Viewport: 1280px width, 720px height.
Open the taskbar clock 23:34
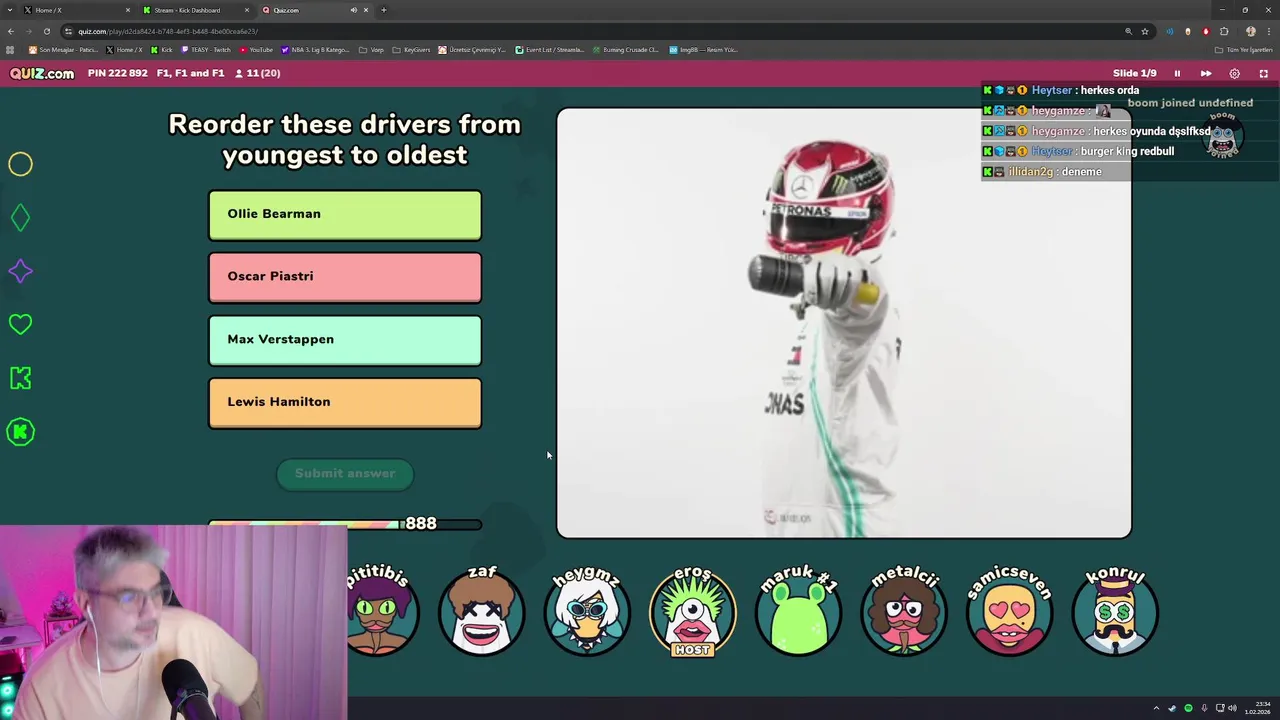[1256, 708]
